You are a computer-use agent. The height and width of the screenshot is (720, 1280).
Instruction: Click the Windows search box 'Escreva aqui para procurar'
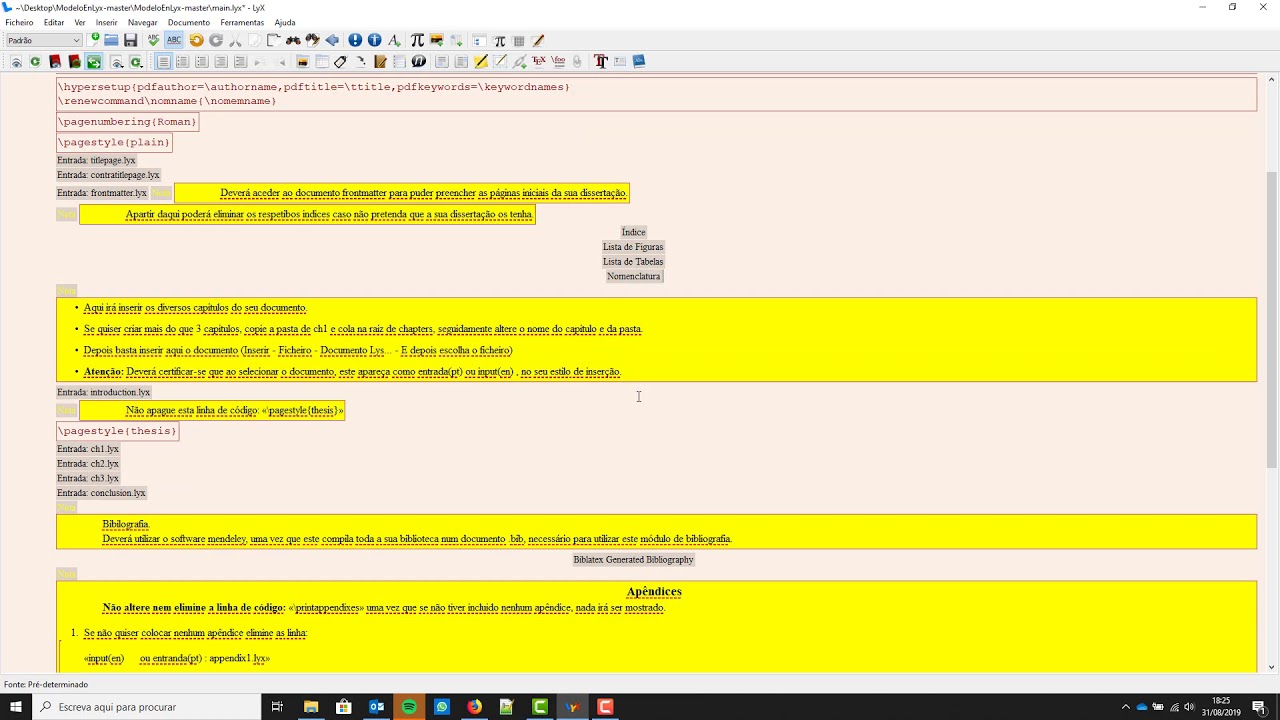(147, 707)
